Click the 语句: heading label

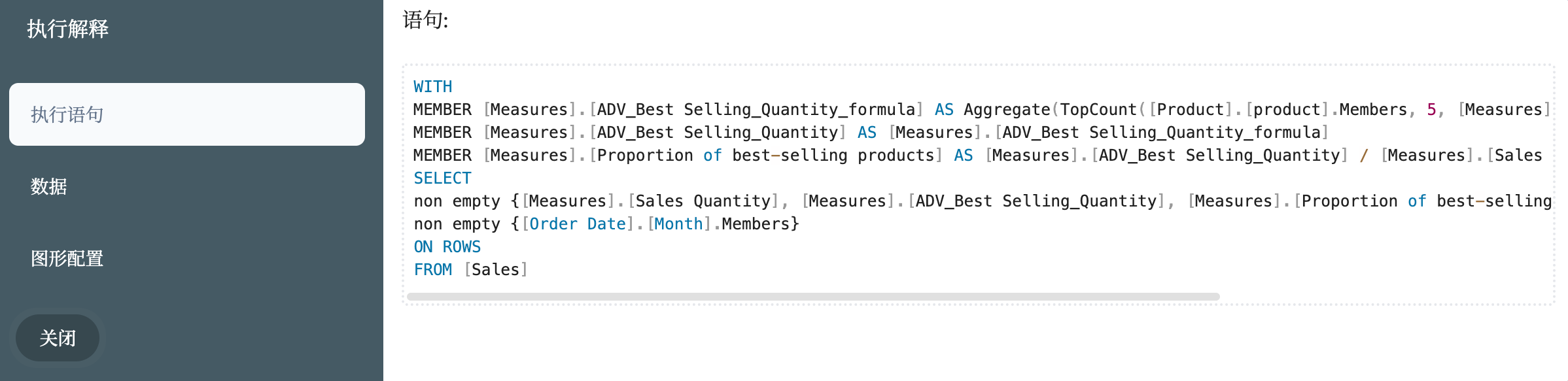tap(425, 20)
